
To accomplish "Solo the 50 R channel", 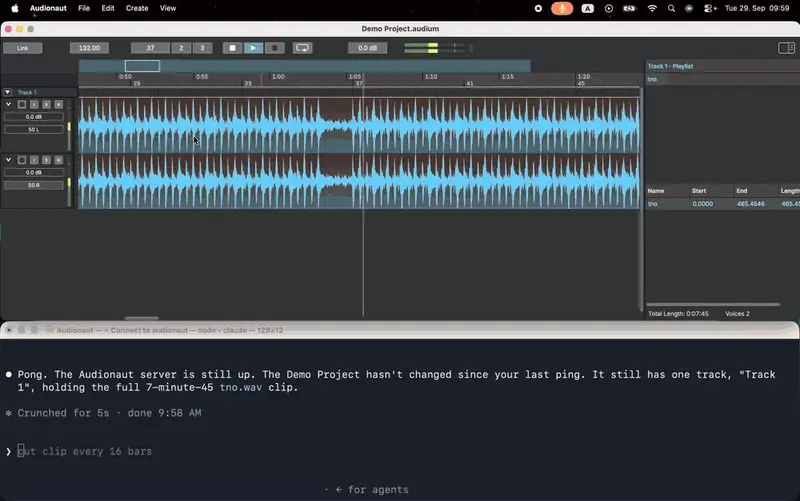I will click(46, 160).
